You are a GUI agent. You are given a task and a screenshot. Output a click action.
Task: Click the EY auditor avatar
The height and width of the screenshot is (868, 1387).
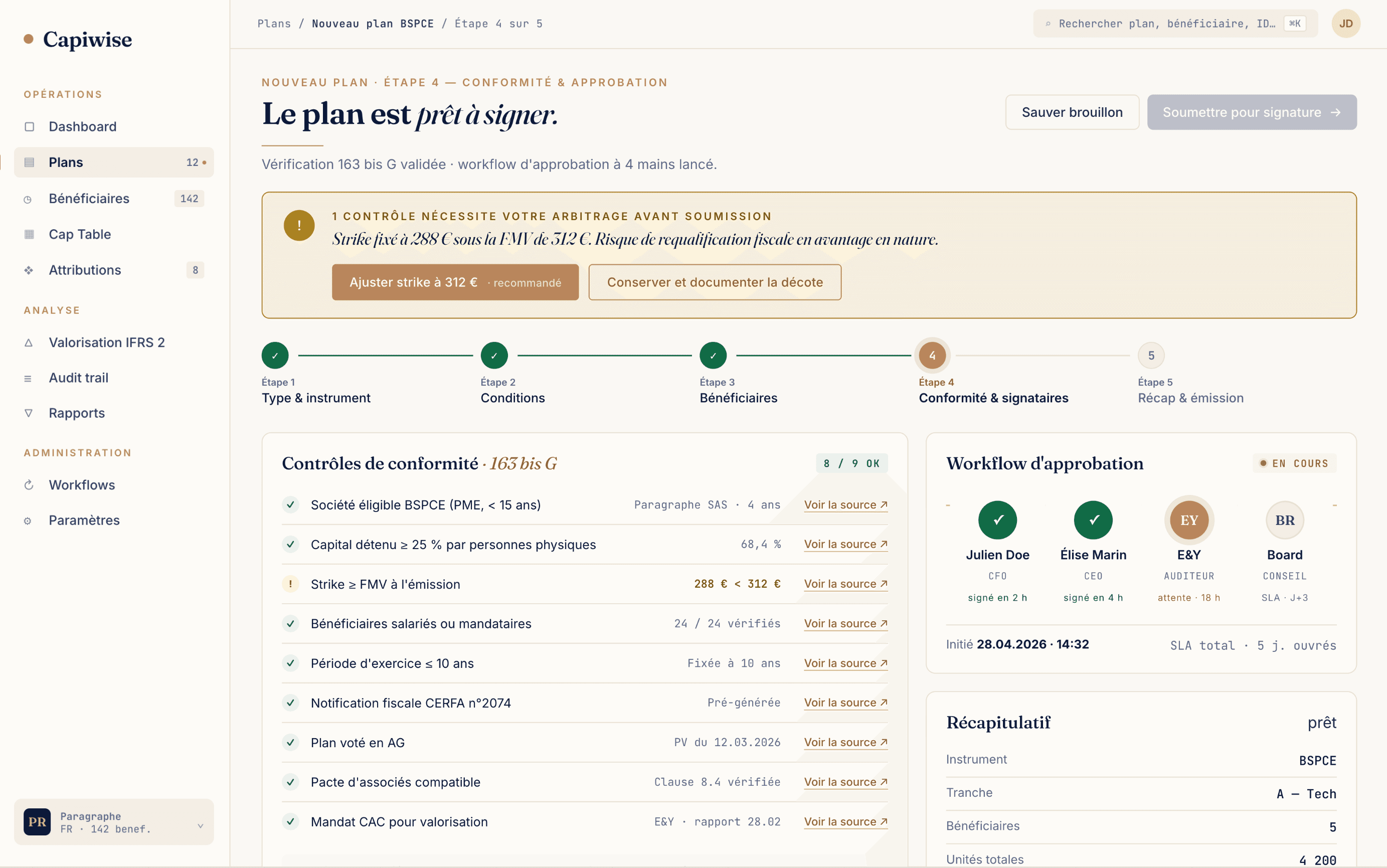pyautogui.click(x=1189, y=520)
